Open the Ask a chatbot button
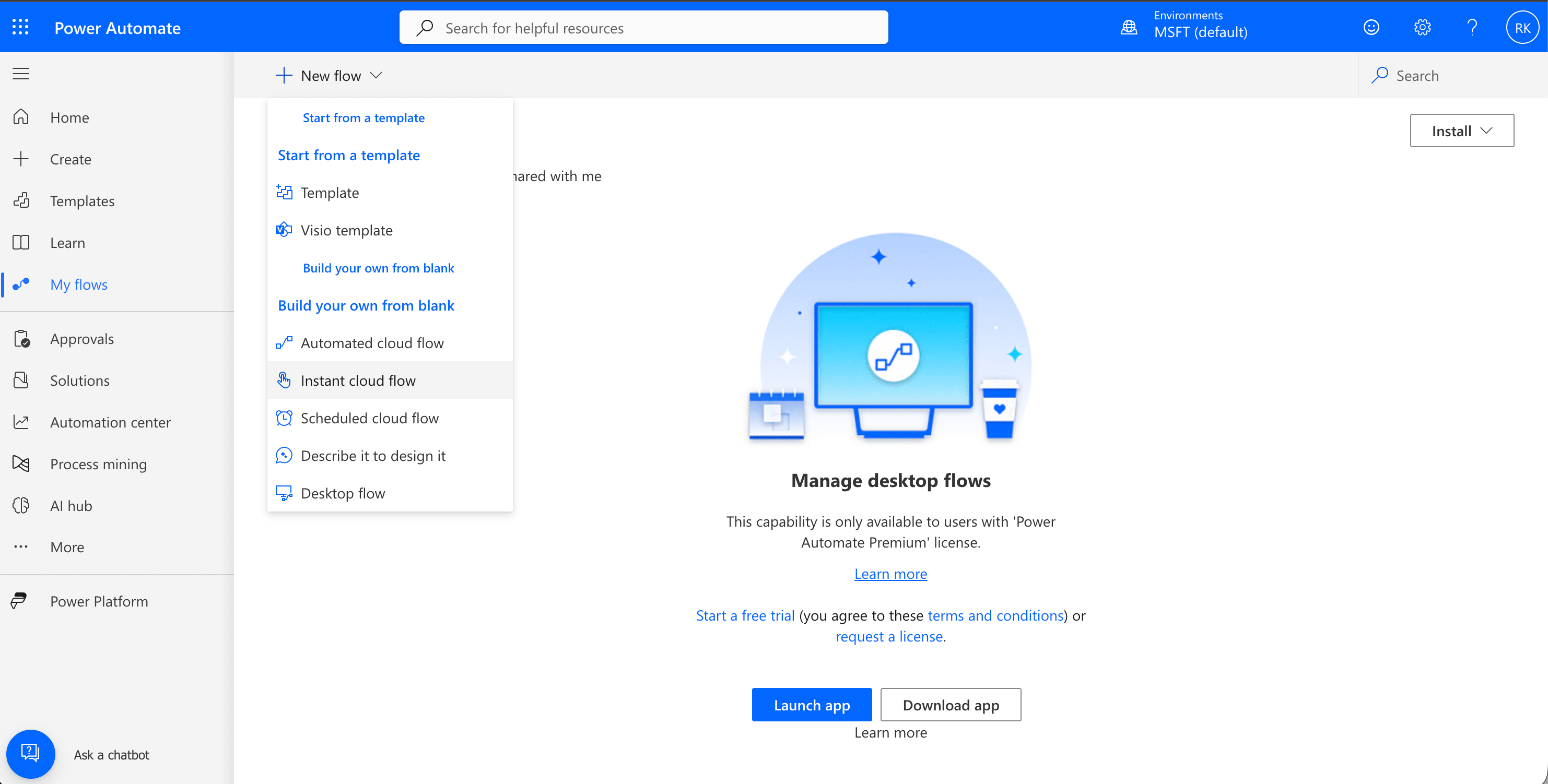Image resolution: width=1548 pixels, height=784 pixels. (x=31, y=753)
